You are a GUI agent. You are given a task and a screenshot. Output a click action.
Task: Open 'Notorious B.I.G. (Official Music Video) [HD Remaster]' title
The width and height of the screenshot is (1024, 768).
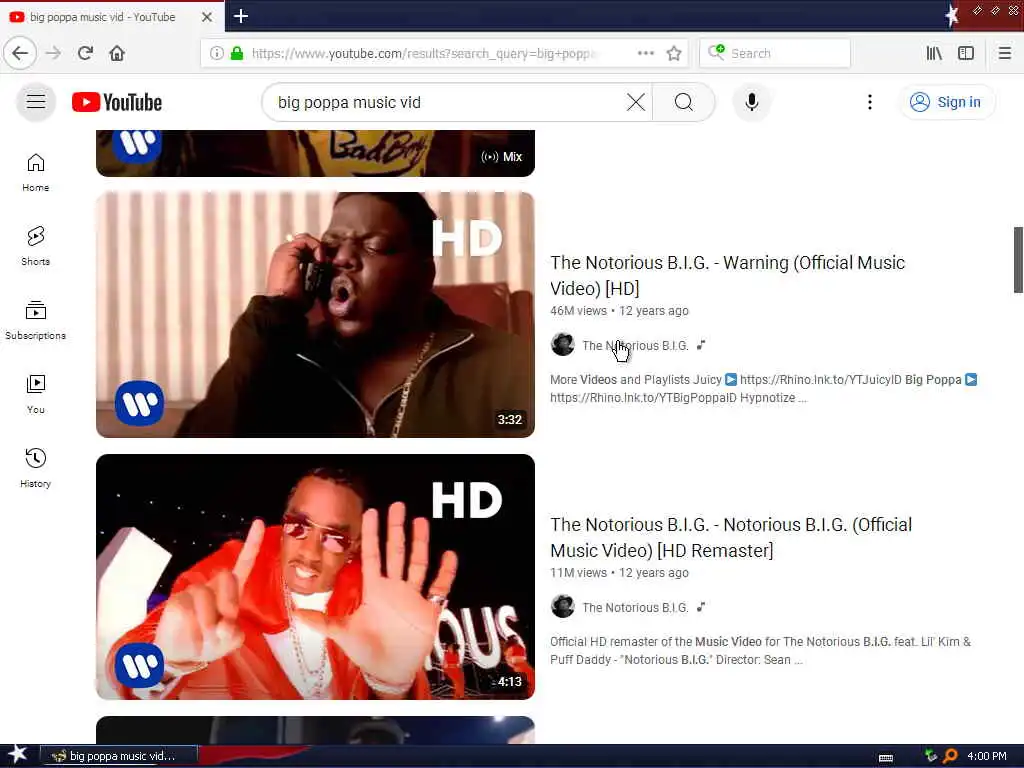pos(731,537)
